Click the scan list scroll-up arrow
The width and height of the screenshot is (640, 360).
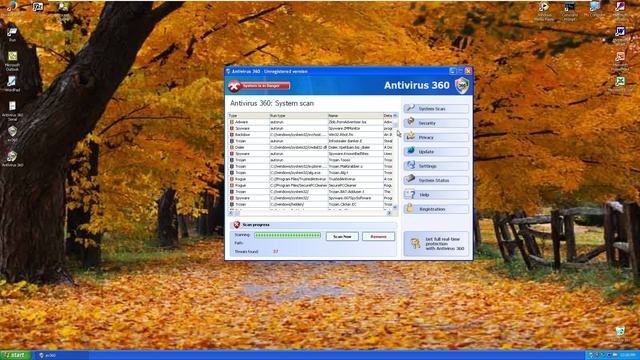pos(395,116)
